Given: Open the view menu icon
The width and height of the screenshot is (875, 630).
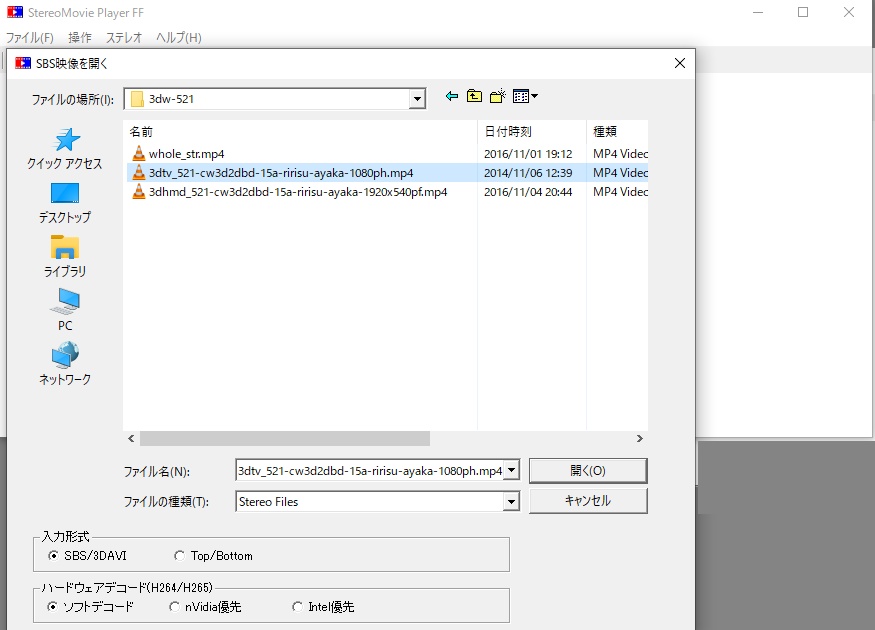Looking at the screenshot, I should (x=525, y=97).
